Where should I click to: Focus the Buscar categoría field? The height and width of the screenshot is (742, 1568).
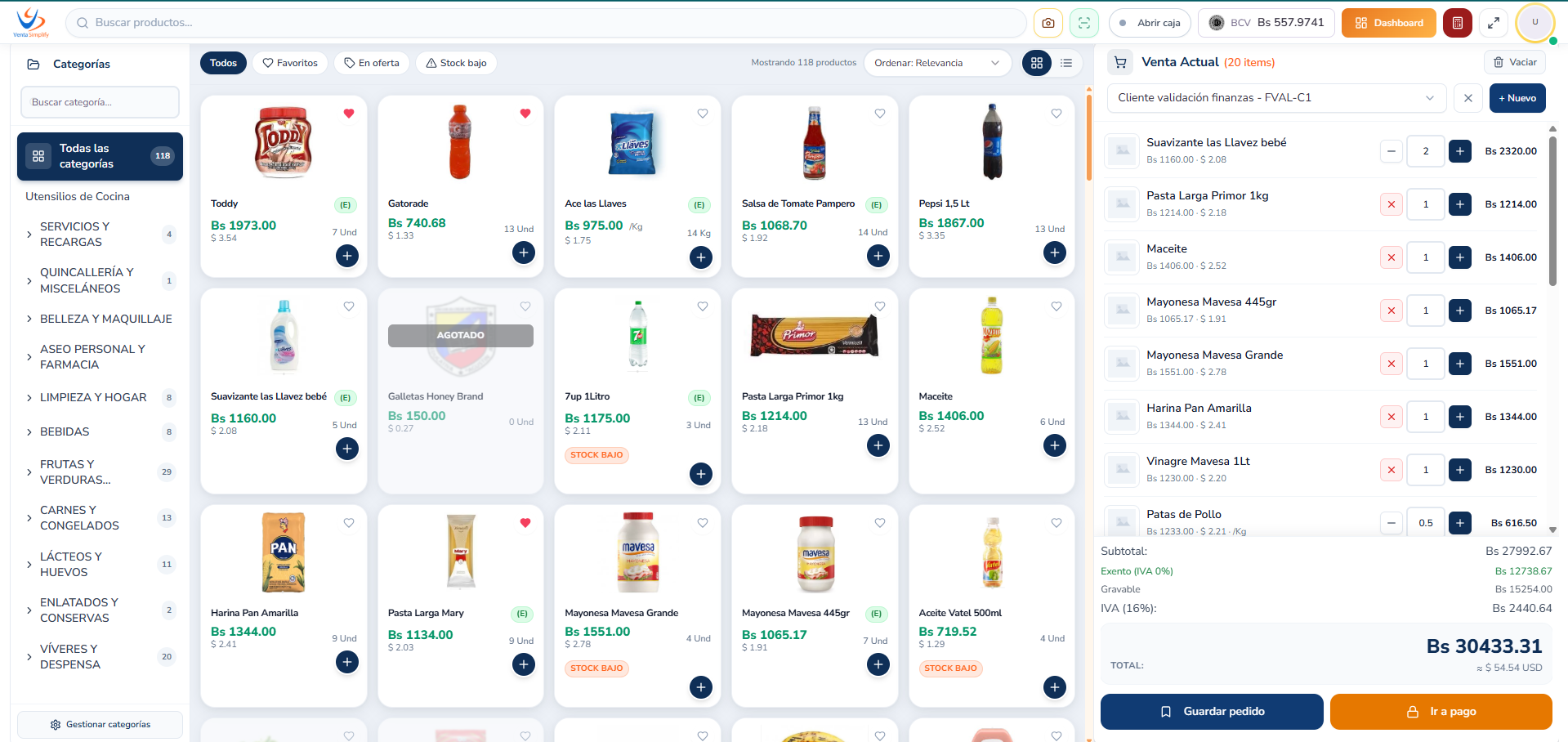coord(100,102)
